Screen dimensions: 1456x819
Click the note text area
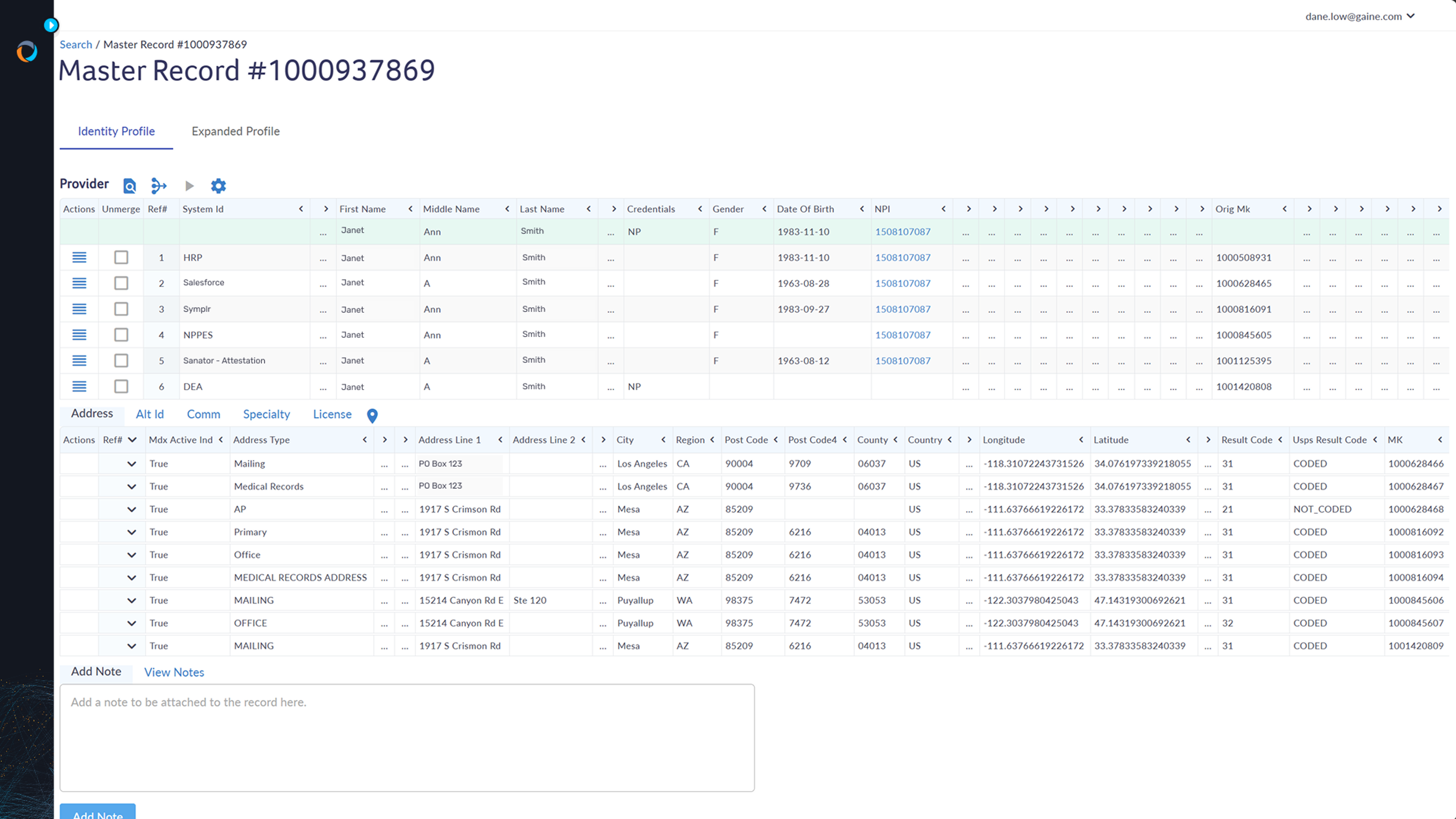(407, 737)
